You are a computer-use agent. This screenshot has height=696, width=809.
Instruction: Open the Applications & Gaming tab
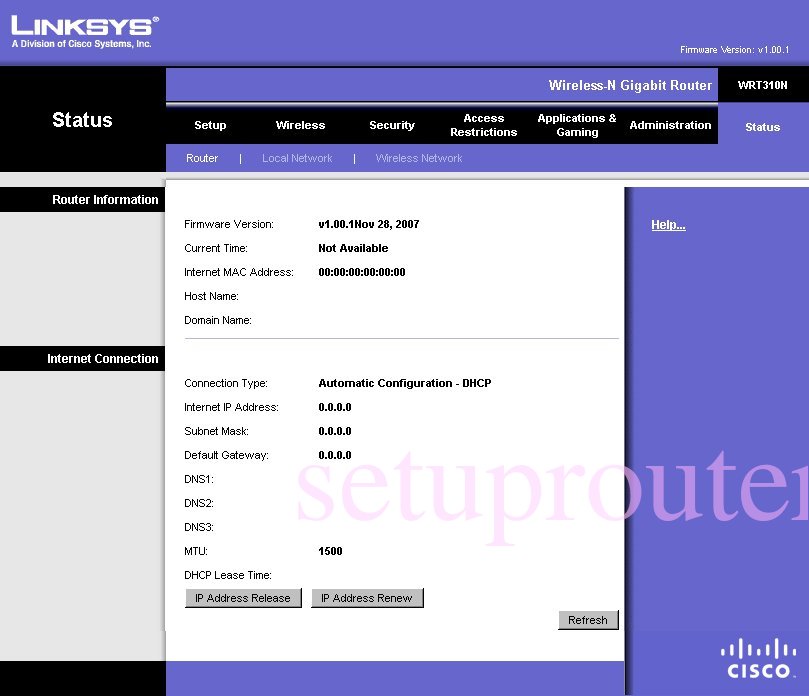pos(576,125)
